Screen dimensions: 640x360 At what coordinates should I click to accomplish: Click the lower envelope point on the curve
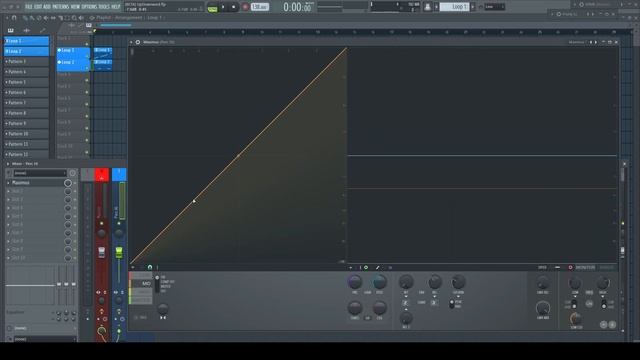[194, 201]
